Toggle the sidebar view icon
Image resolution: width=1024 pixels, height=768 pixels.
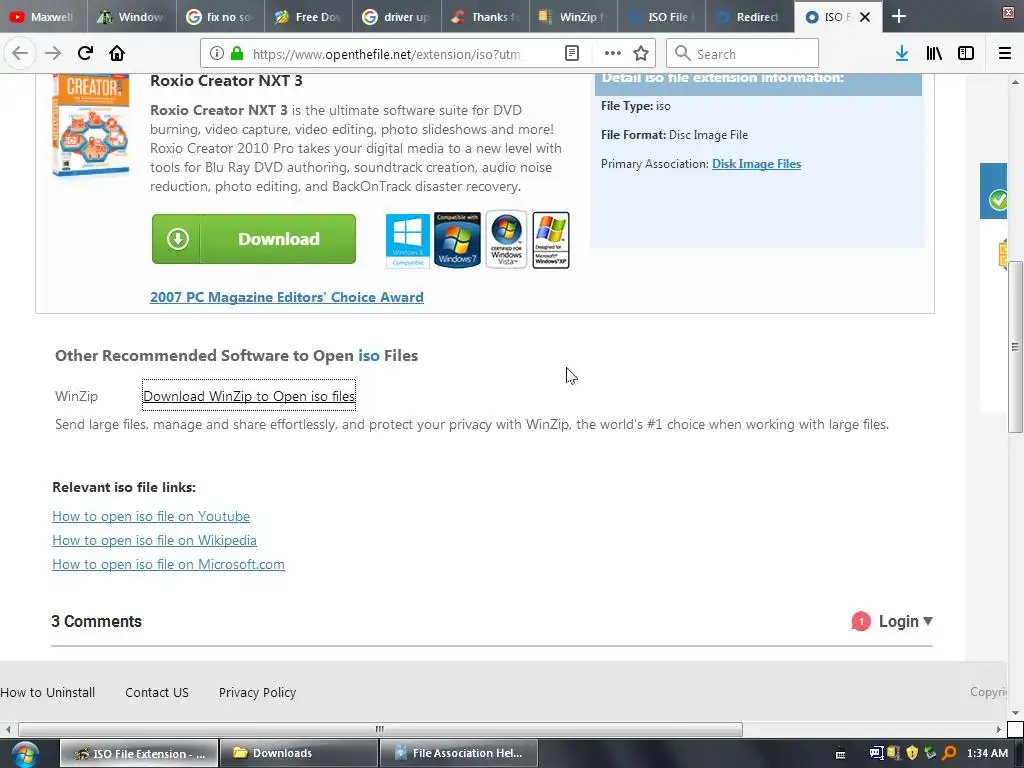pos(966,54)
